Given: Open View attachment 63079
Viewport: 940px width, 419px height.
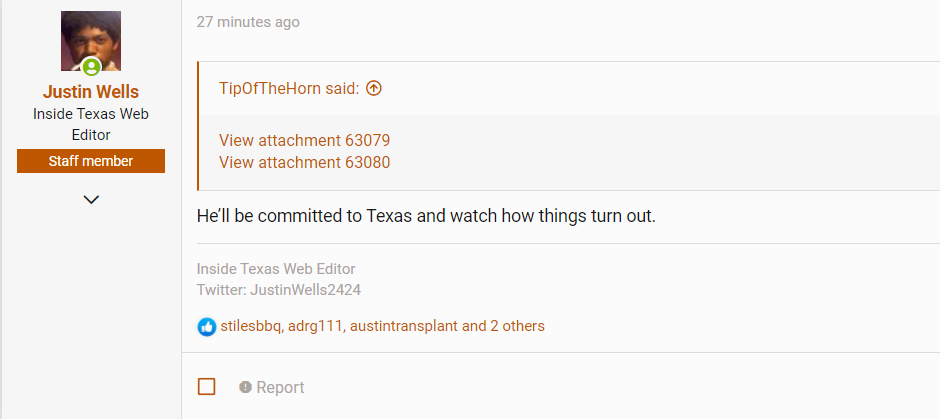Looking at the screenshot, I should (304, 140).
